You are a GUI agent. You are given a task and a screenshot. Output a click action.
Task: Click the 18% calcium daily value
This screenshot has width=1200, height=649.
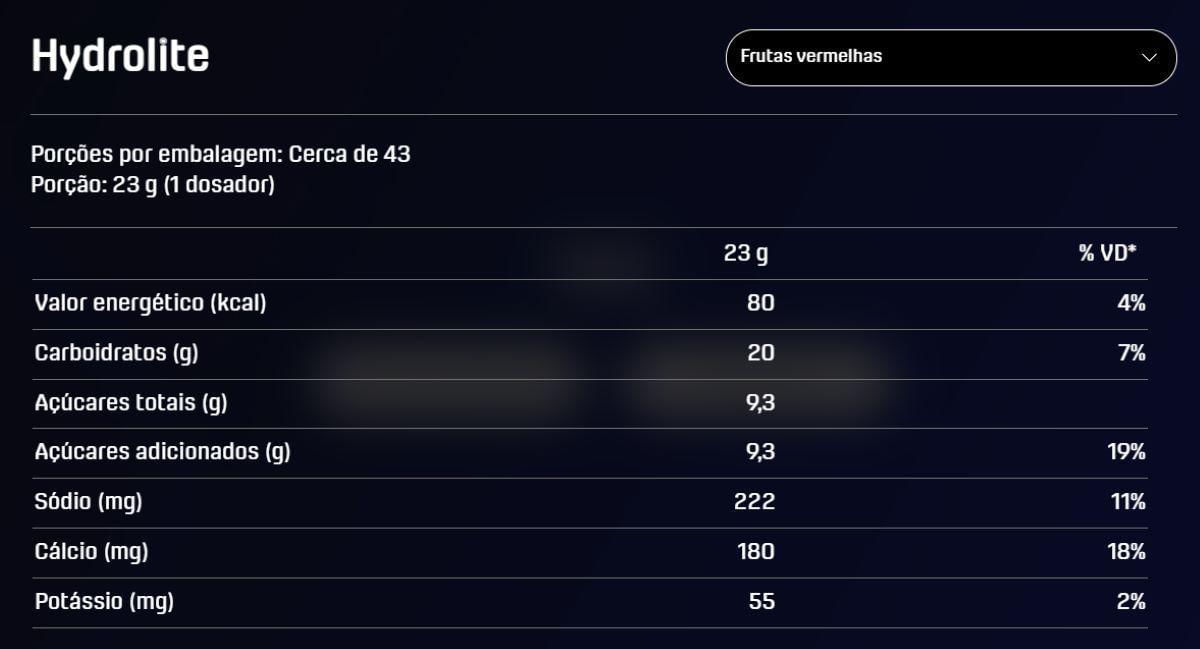coord(1126,551)
